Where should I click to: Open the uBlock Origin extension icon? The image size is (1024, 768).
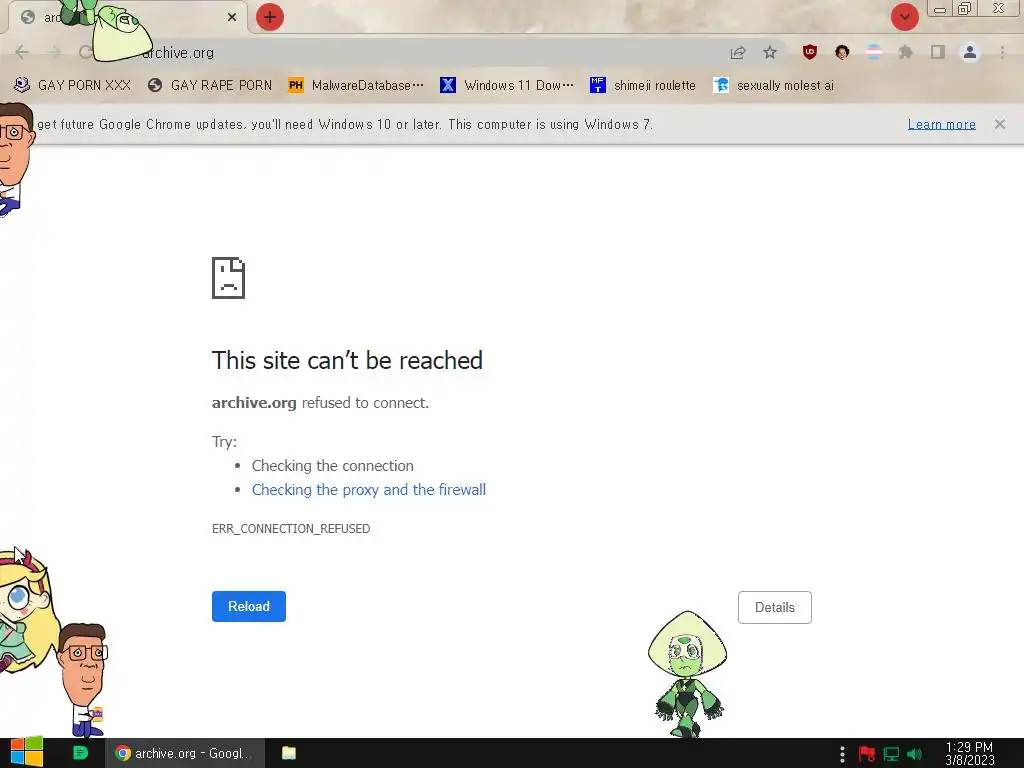coord(810,52)
